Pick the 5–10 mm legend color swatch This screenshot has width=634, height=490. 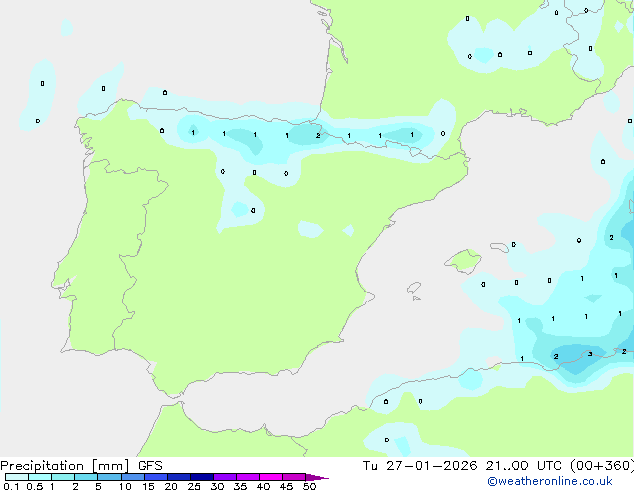[x=109, y=477]
